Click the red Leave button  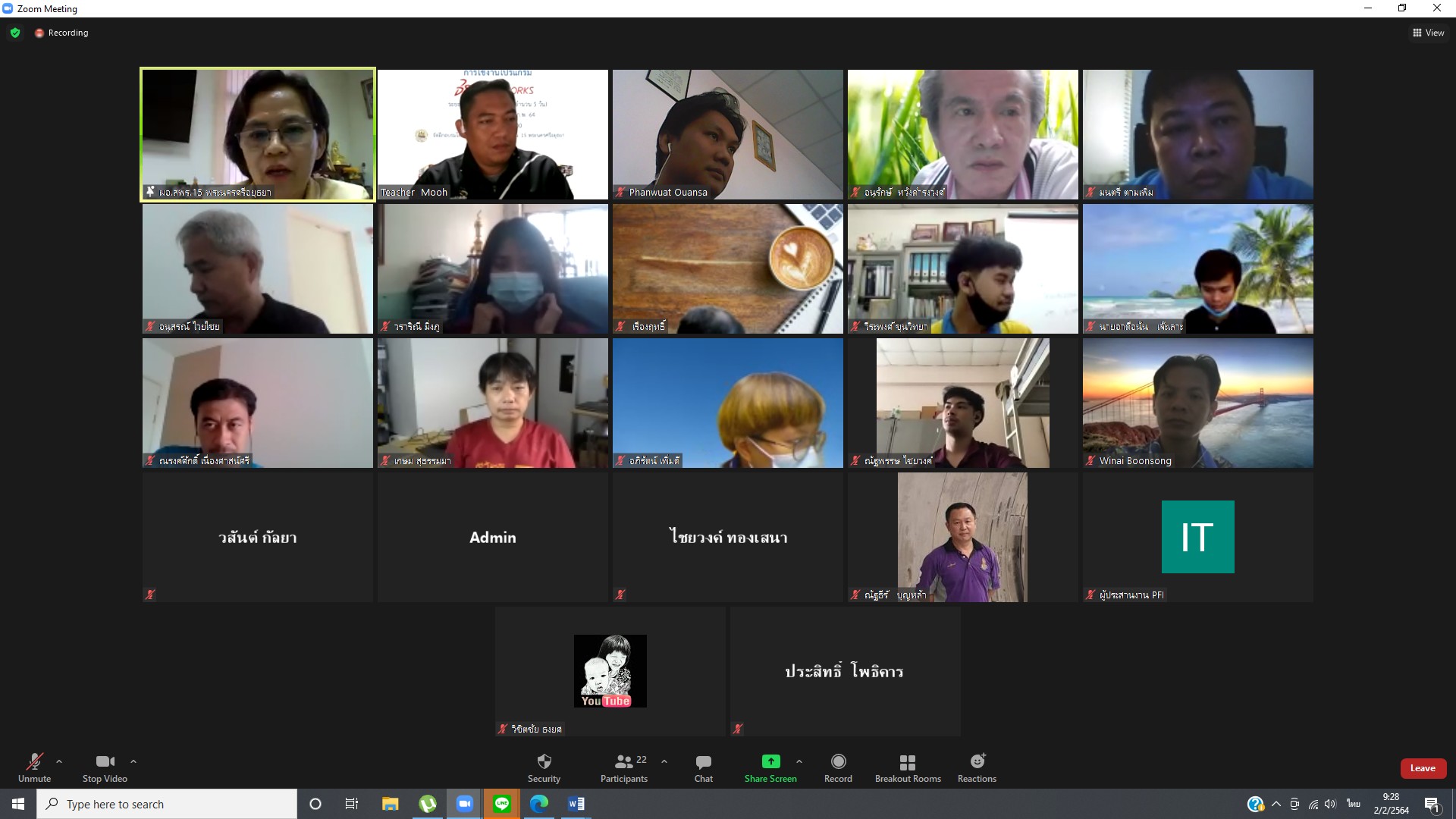pyautogui.click(x=1423, y=768)
